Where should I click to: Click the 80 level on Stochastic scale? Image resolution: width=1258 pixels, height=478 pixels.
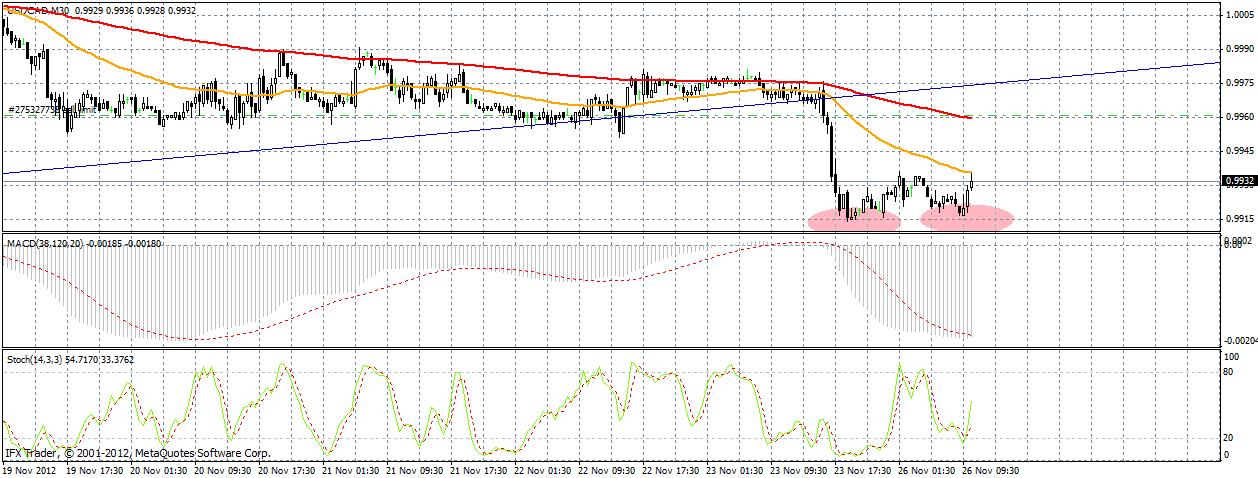point(1230,372)
